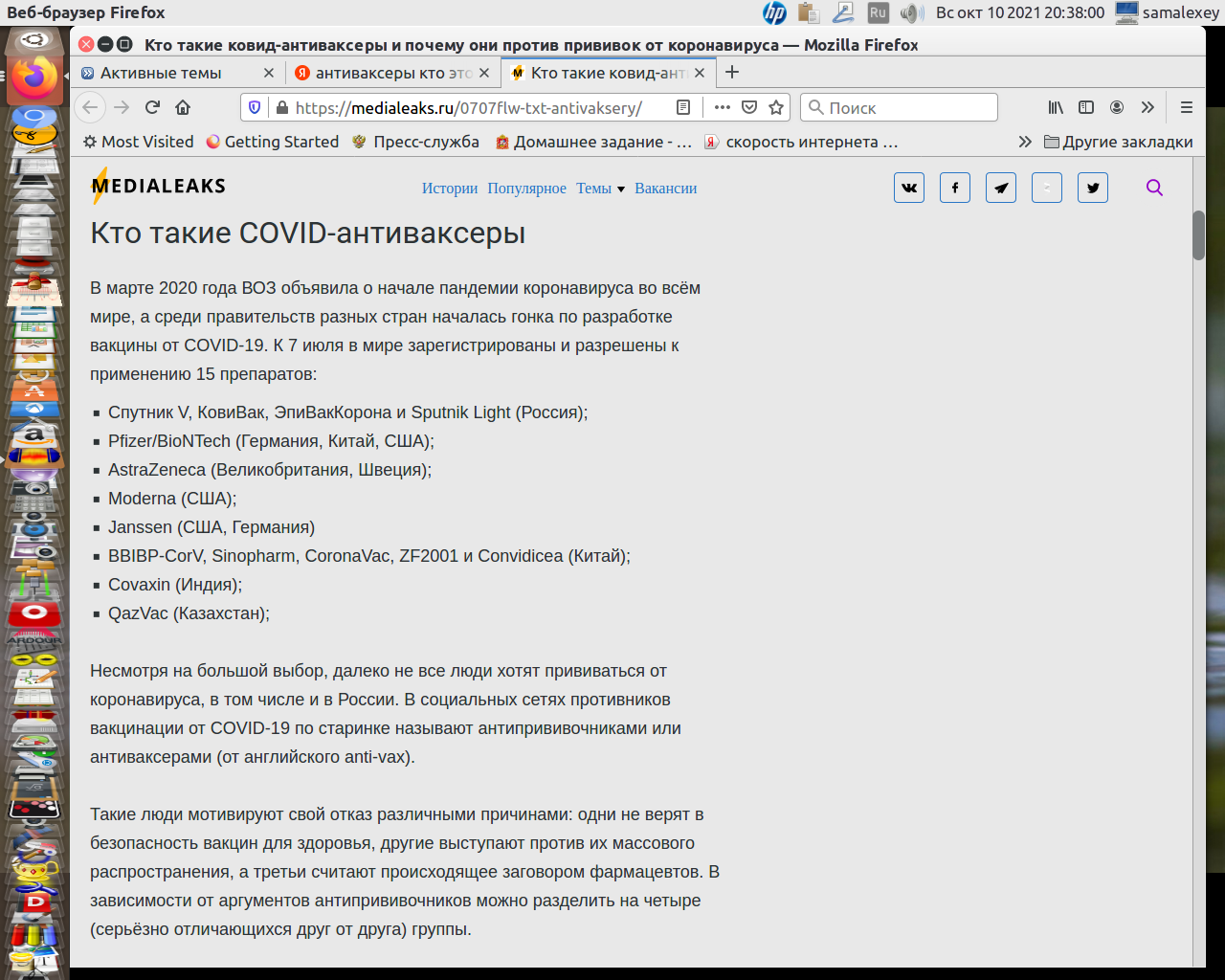Go back to the previous page

[90, 107]
